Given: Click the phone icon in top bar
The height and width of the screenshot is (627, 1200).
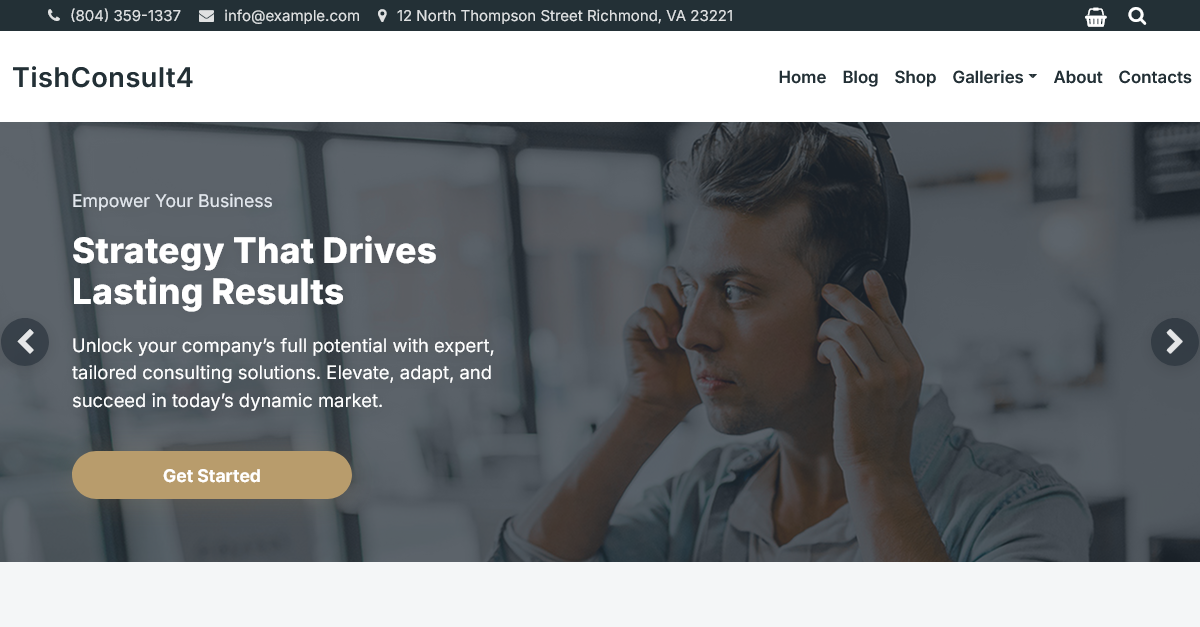Looking at the screenshot, I should [54, 16].
